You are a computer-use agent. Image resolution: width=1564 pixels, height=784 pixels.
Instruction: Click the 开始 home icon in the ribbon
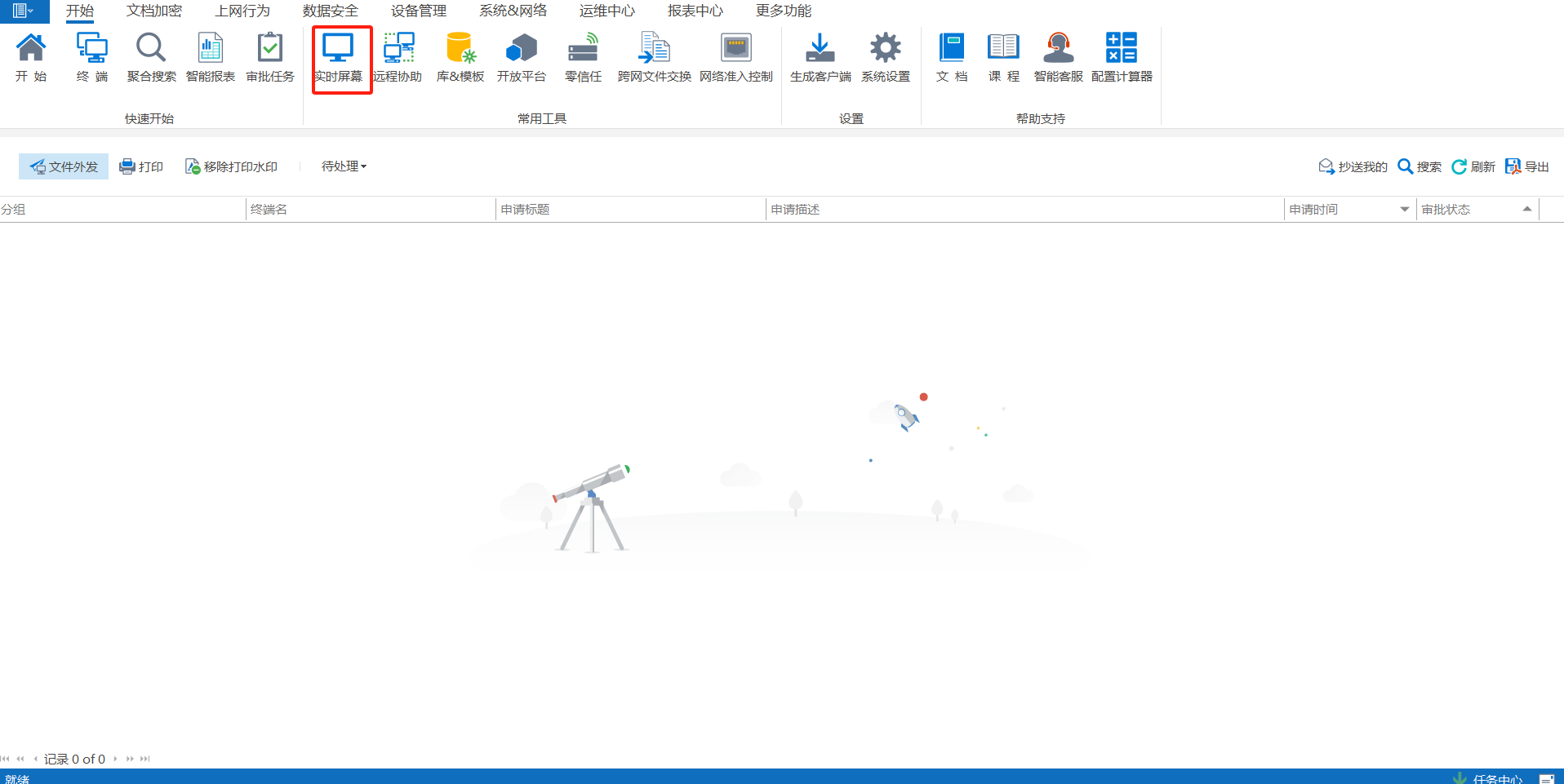point(31,57)
